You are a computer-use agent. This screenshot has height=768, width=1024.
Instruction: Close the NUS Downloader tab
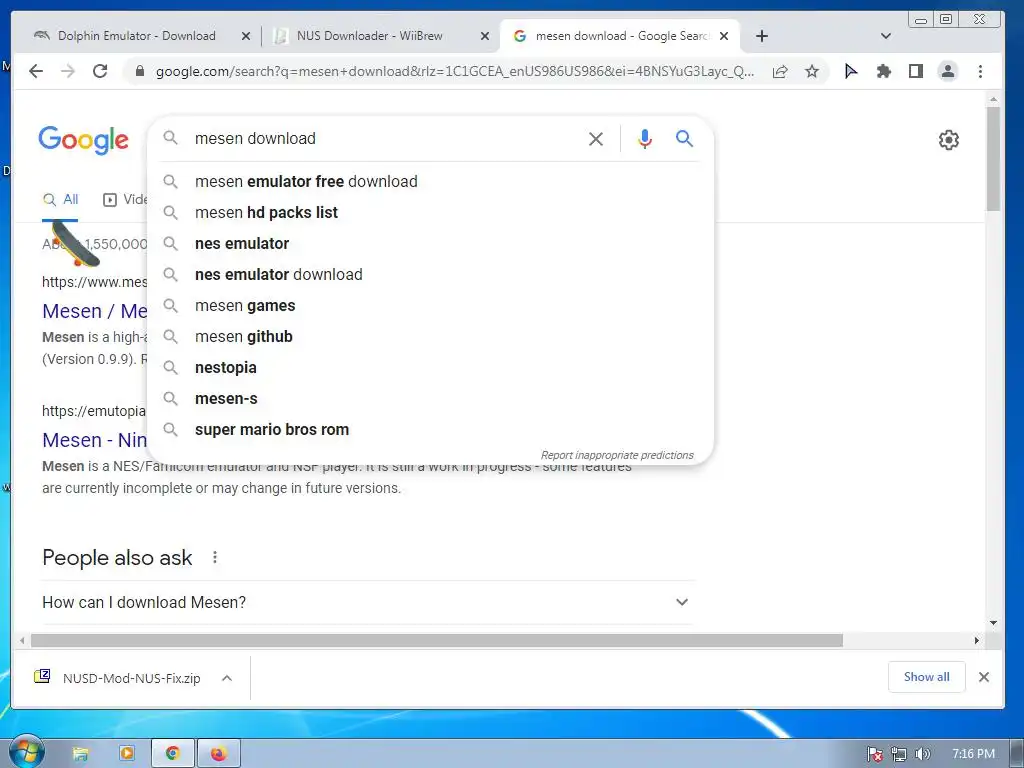[485, 36]
